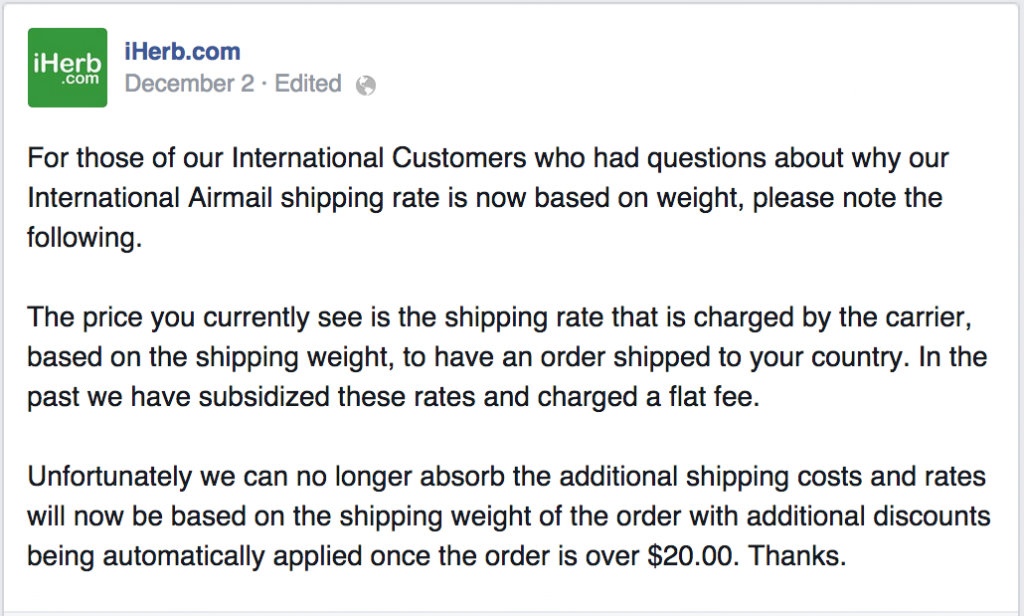This screenshot has height=616, width=1024.
Task: Click the "International Airmail" phrase
Action: (x=150, y=198)
